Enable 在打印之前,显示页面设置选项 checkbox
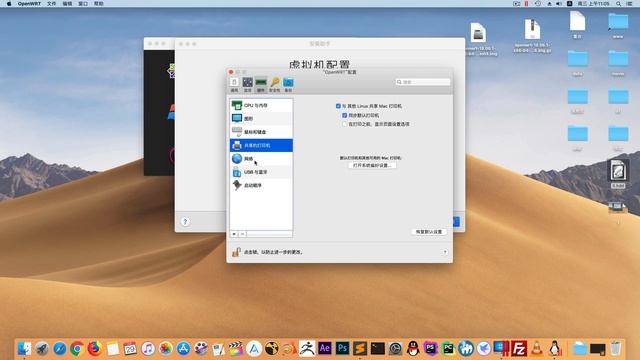The height and width of the screenshot is (360, 640). pyautogui.click(x=344, y=124)
